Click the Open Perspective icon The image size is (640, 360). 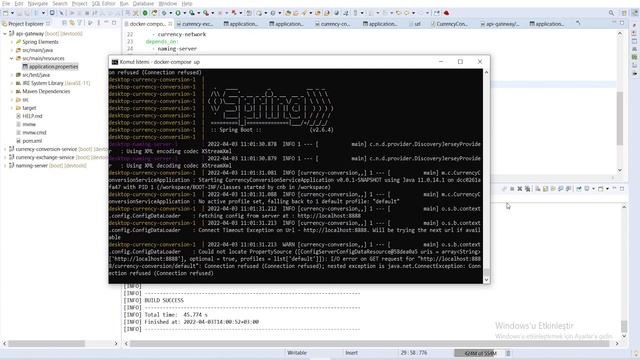(624, 13)
